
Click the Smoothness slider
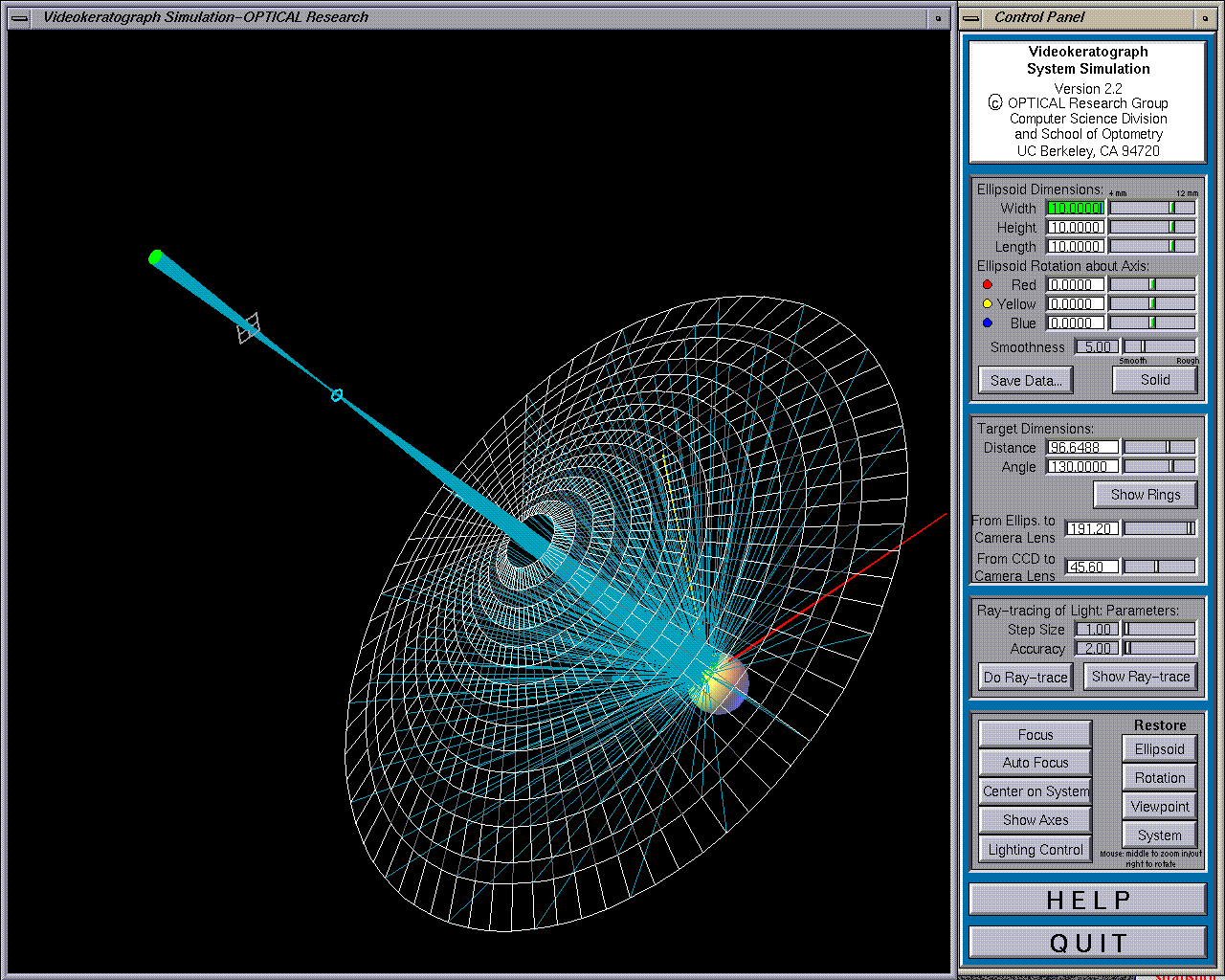(1159, 346)
